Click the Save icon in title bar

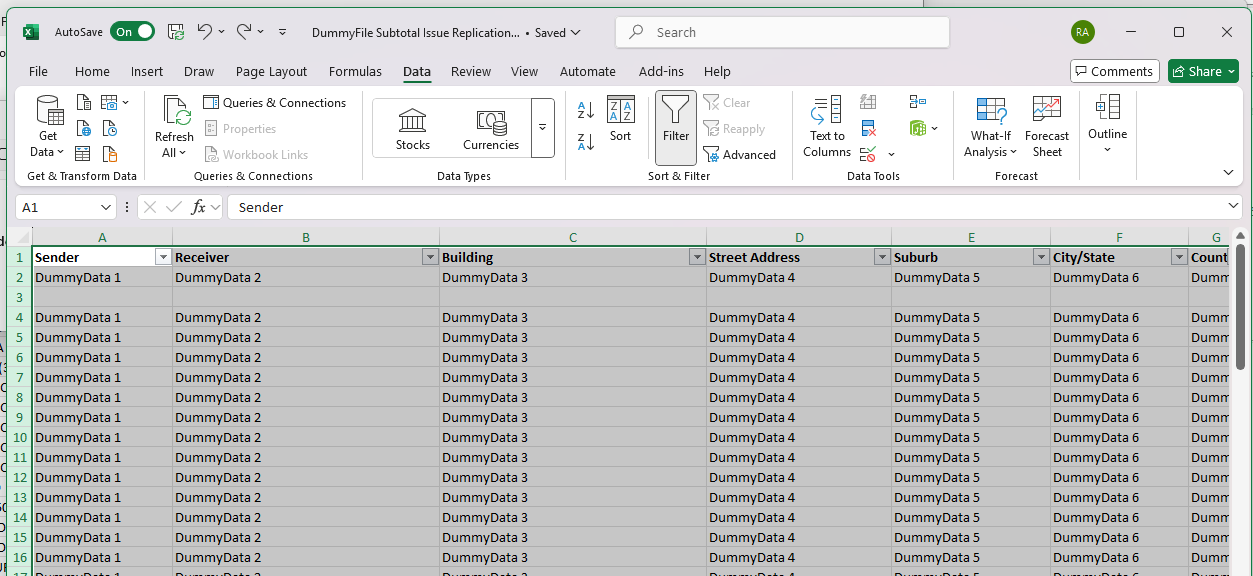(176, 32)
